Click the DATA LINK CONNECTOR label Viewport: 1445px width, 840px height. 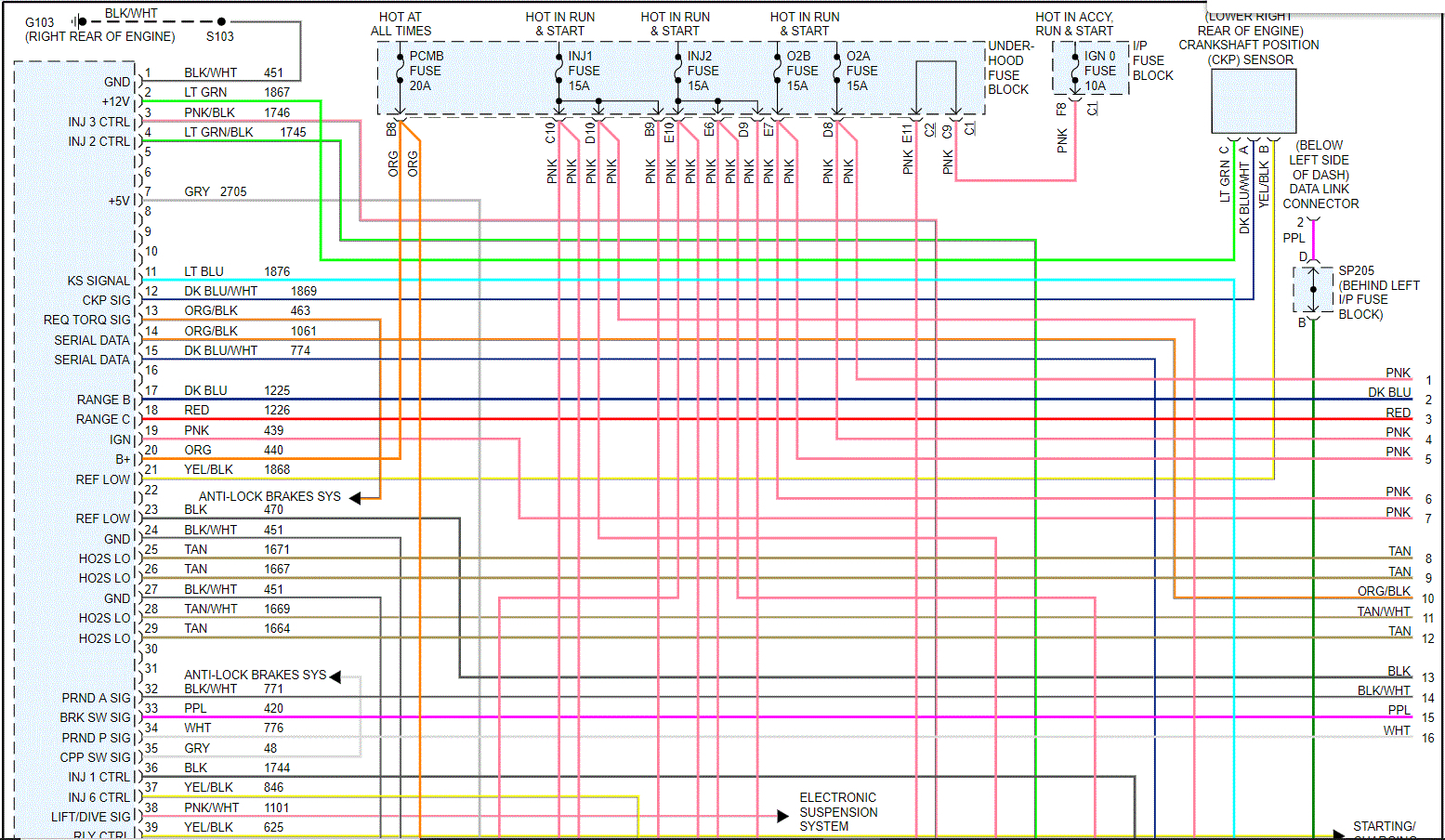pyautogui.click(x=1320, y=196)
